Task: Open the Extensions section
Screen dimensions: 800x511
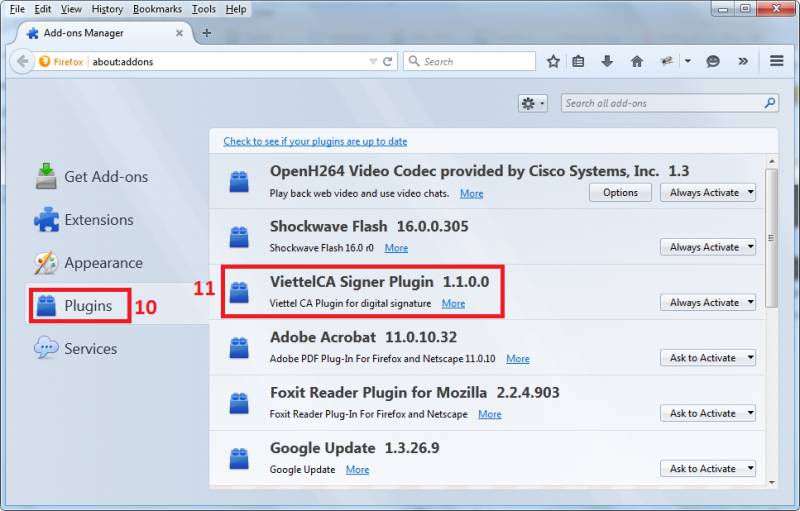Action: point(84,220)
